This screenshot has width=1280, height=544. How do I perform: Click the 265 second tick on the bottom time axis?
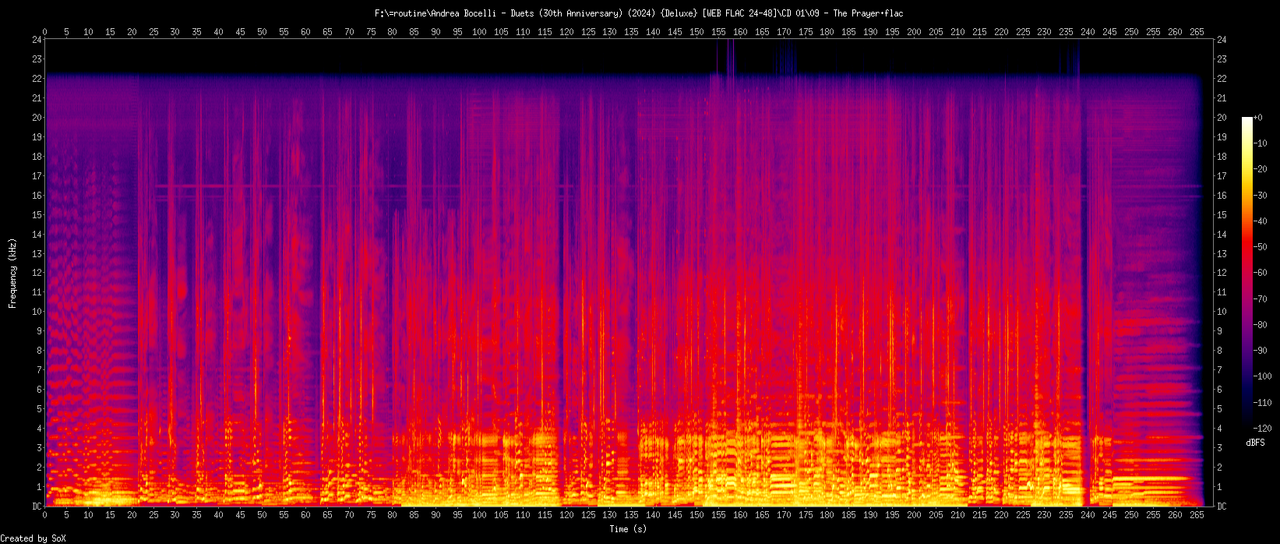pos(1196,517)
